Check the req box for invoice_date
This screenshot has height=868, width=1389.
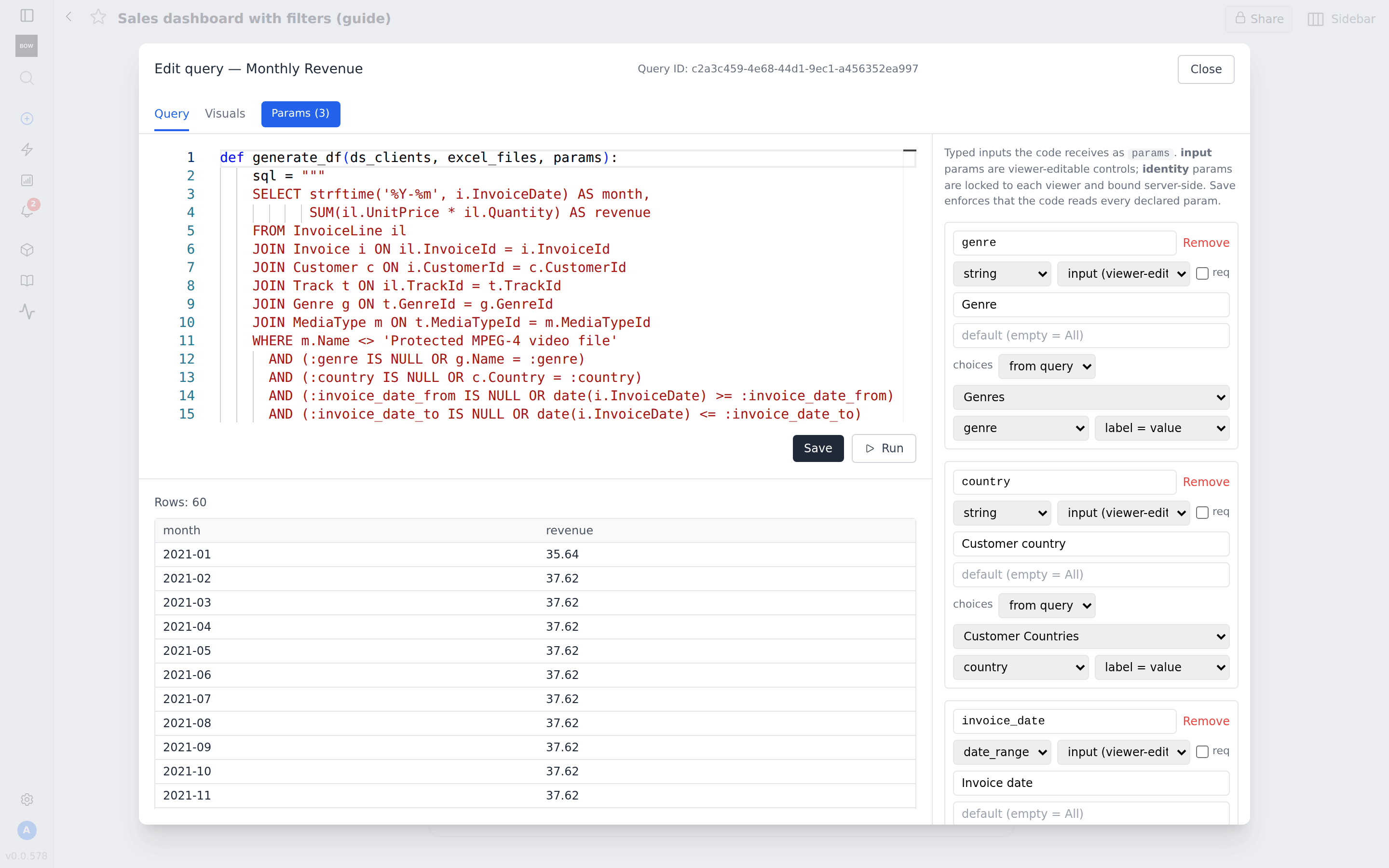(x=1202, y=752)
